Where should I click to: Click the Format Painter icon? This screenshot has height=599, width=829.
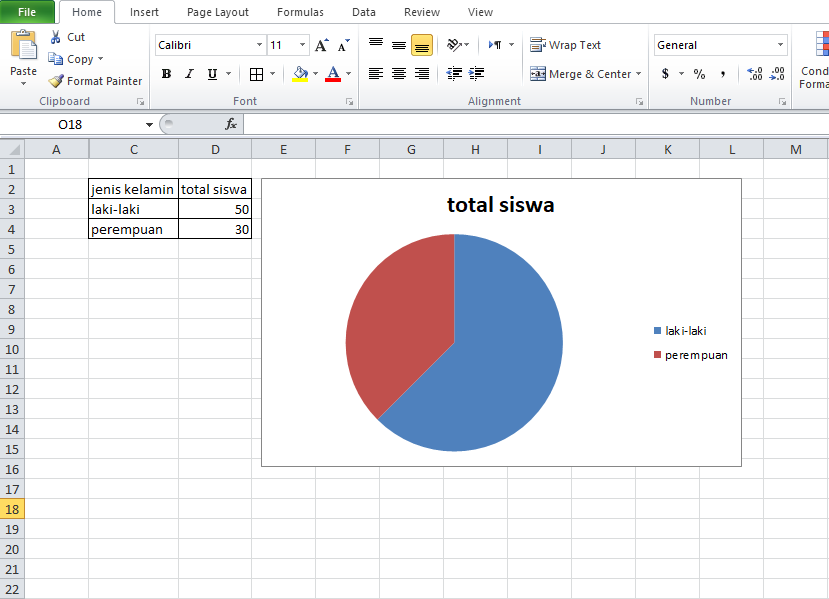[55, 81]
